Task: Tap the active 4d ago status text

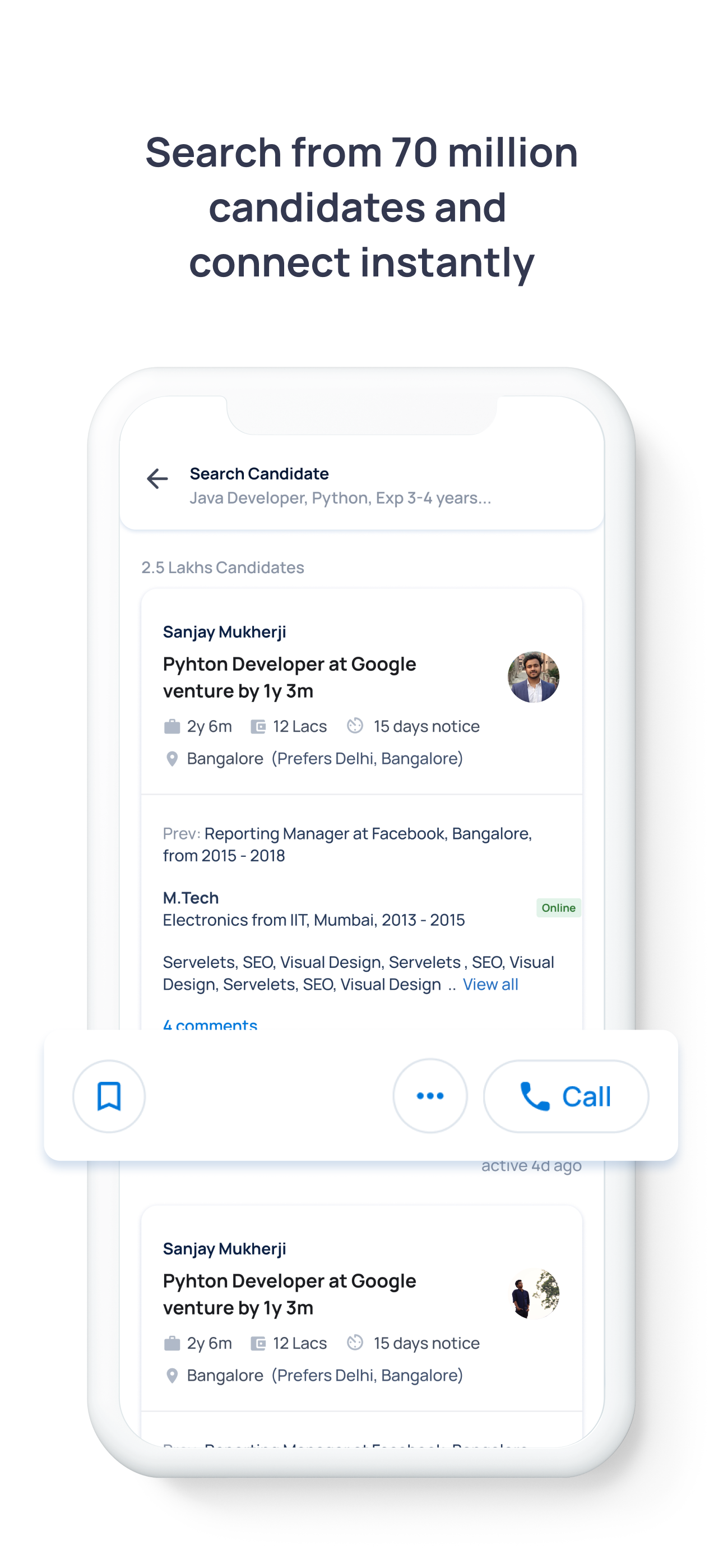Action: pos(531,1166)
